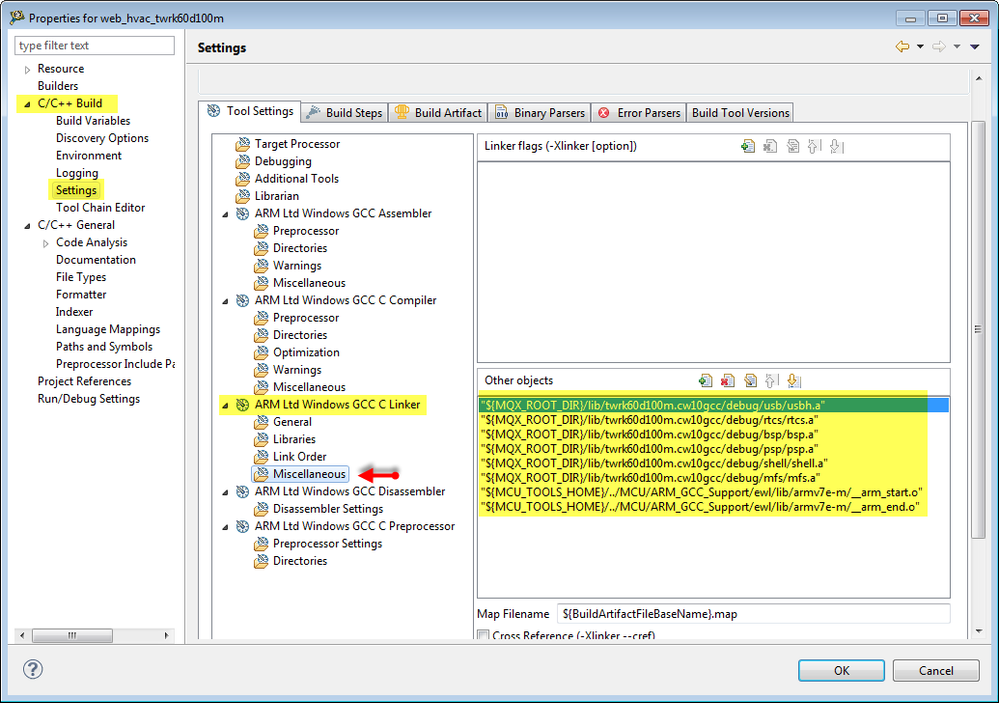
Task: Select the rtcs.a object entry
Action: 714,420
